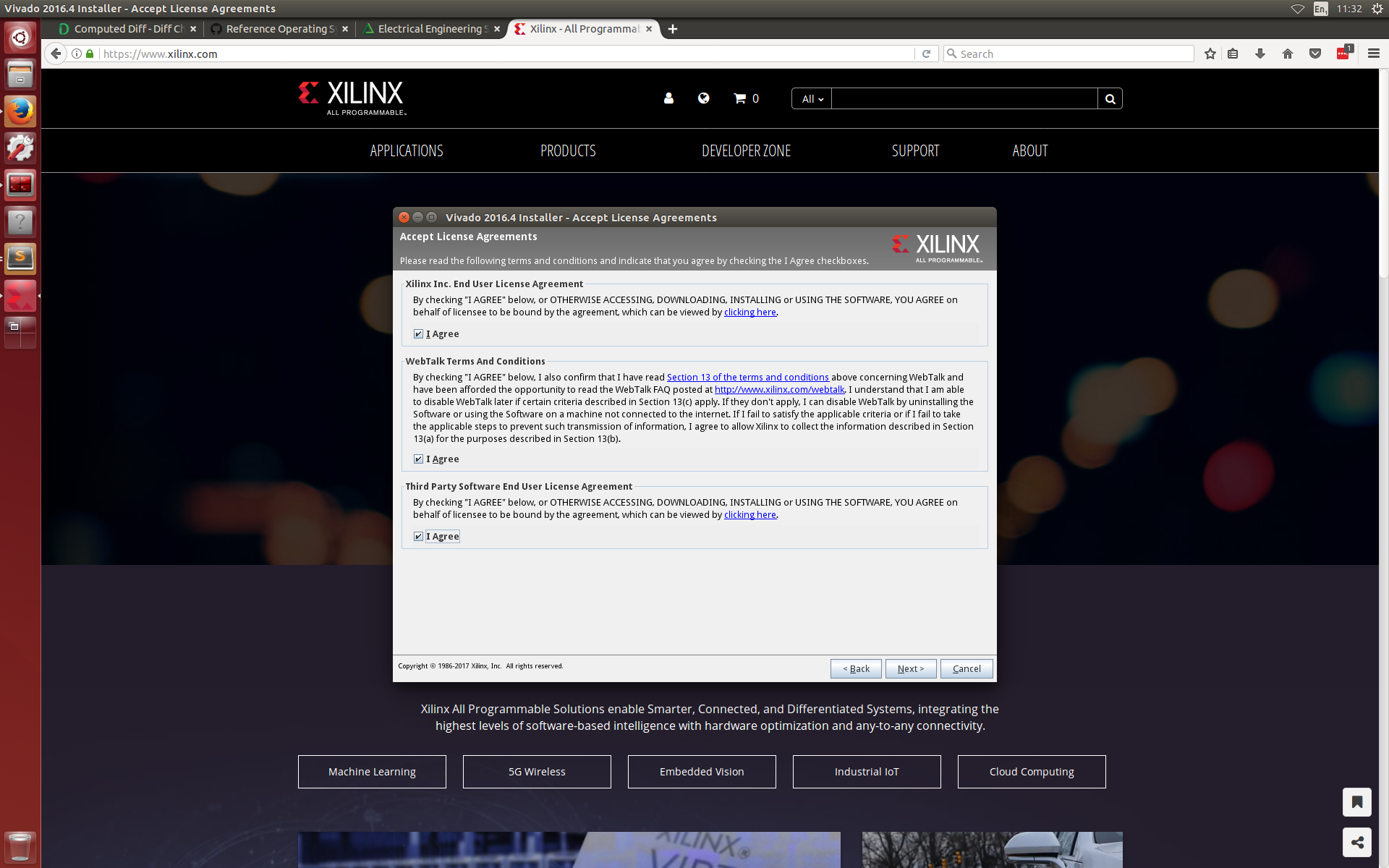Image resolution: width=1389 pixels, height=868 pixels.
Task: Click the clock showing 11:32
Action: [1349, 9]
